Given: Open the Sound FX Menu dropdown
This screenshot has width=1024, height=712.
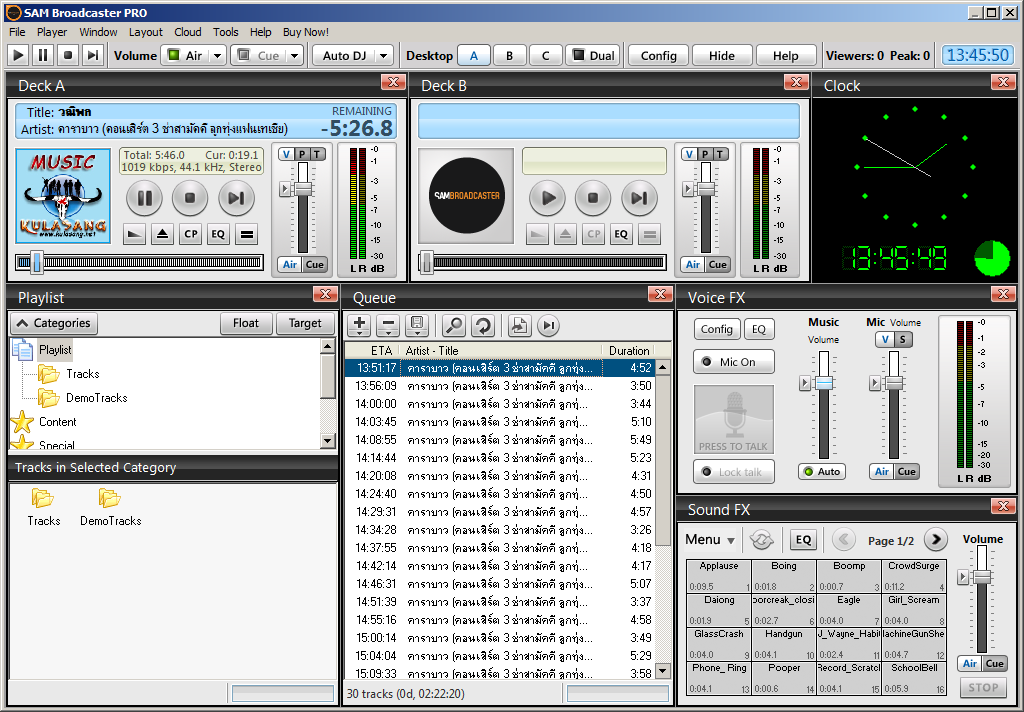Looking at the screenshot, I should [710, 540].
